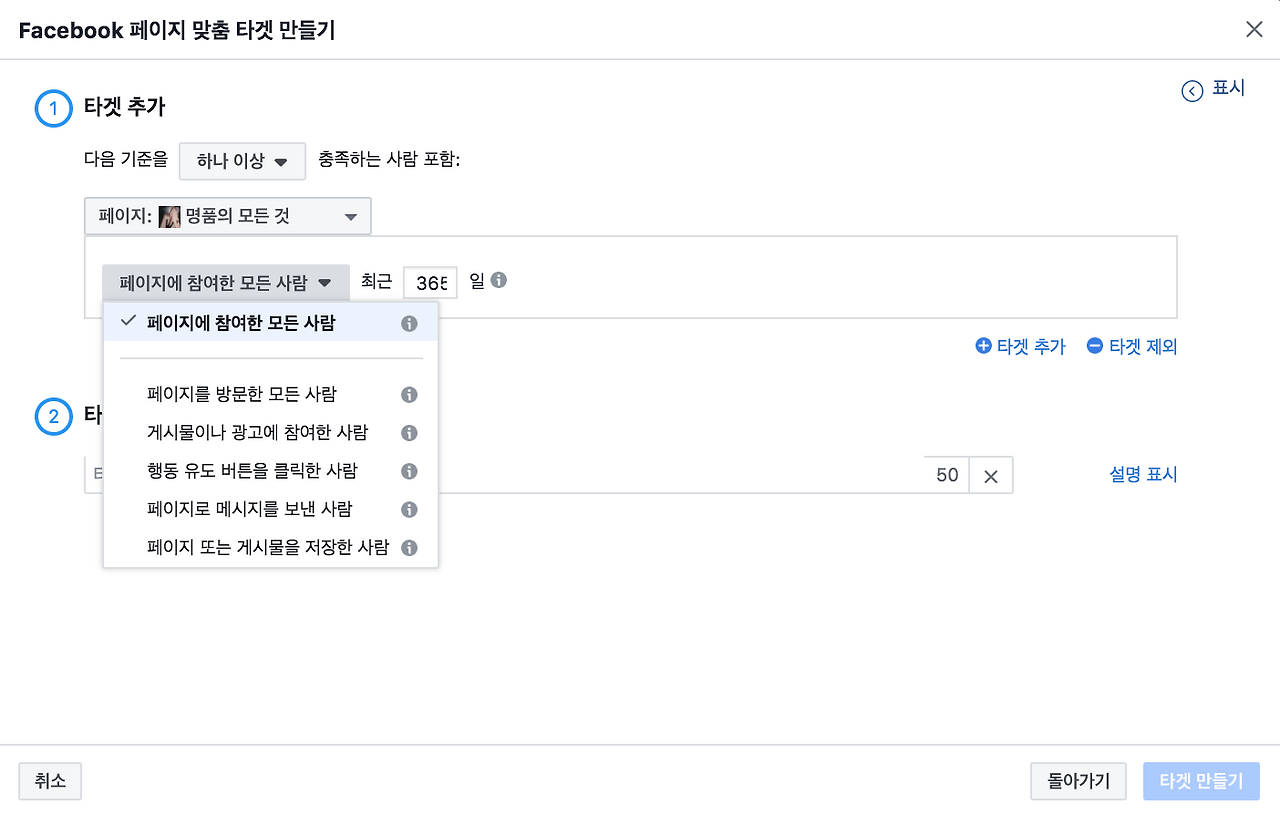Click info icon next to 페이지에 참여한 모든 사람
Screen dimensions: 1280x815
(408, 324)
